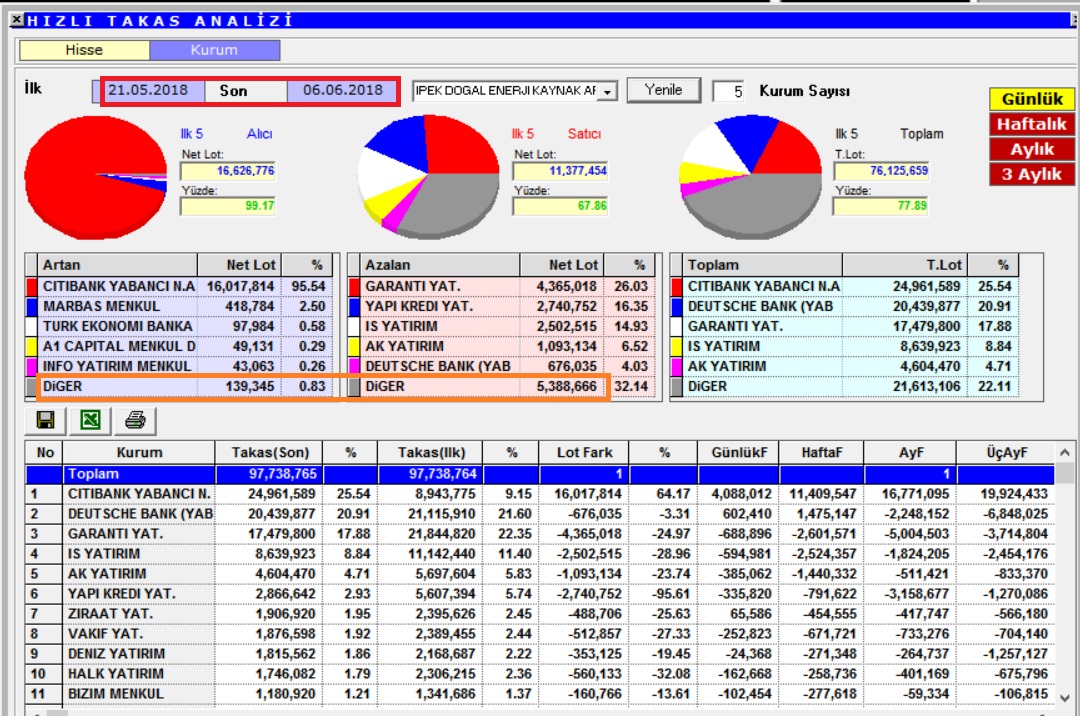Screen dimensions: 1080x716
Task: Select row 10 HALK YATIRIM
Action: (540, 673)
